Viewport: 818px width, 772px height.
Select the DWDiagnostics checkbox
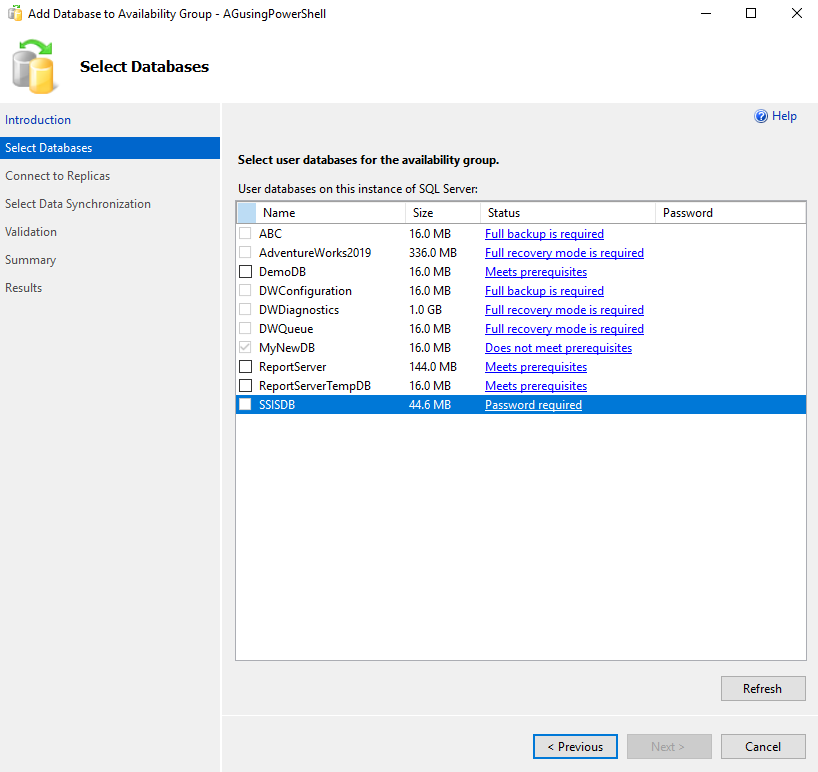tap(245, 309)
